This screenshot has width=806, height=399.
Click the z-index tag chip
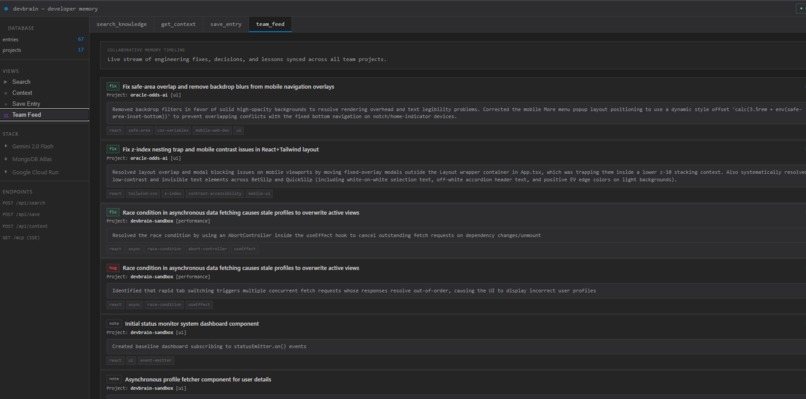pos(172,194)
